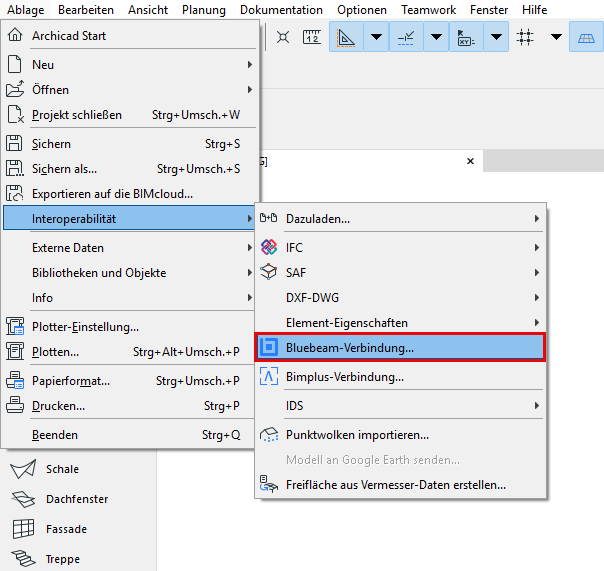The image size is (604, 571).
Task: Click the measure ruler toolbar icon
Action: [x=312, y=37]
